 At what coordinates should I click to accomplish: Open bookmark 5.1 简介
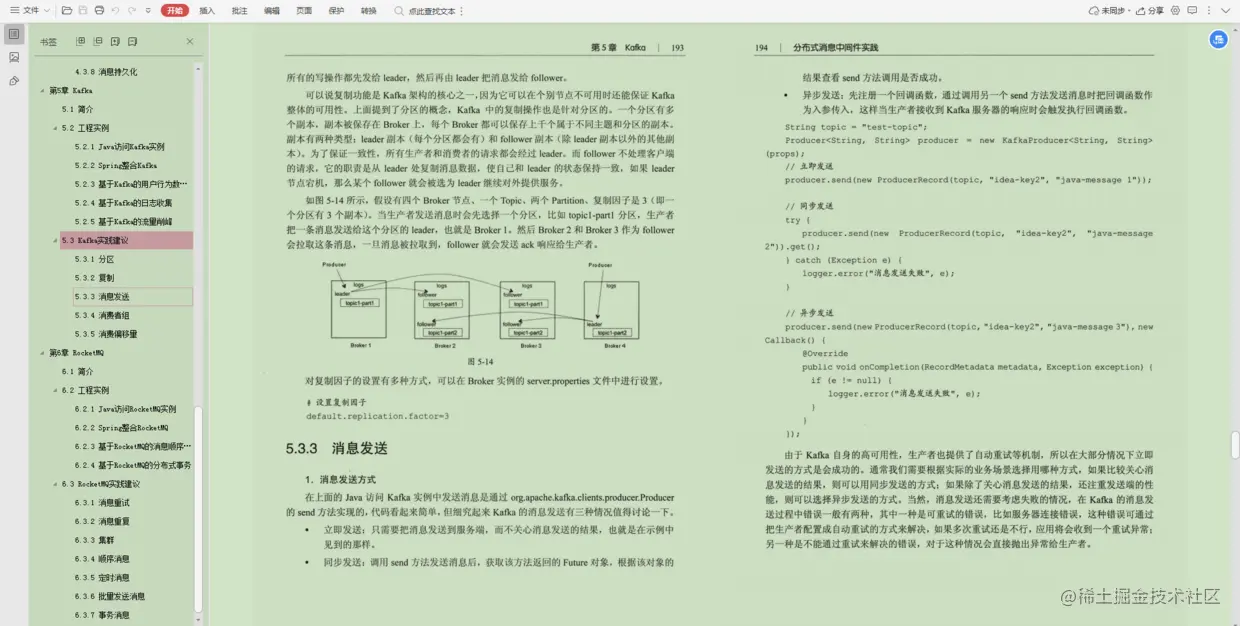(78, 109)
